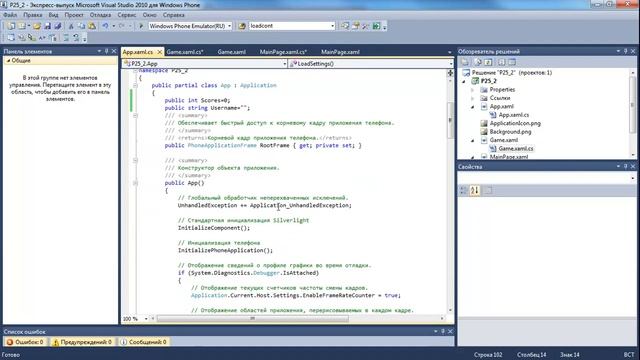The width and height of the screenshot is (640, 360).
Task: Toggle the Ошибок: 0 errors filter
Action: pos(25,342)
